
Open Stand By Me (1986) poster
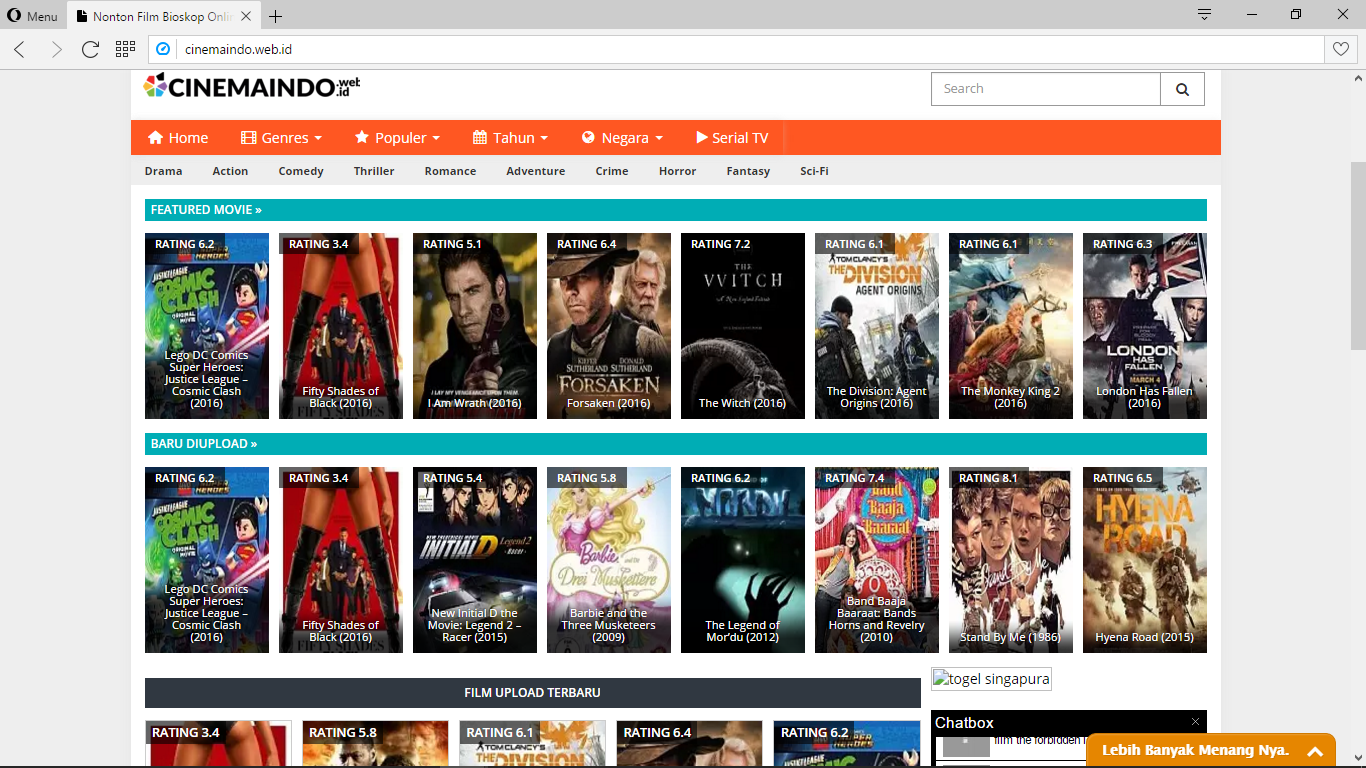1011,560
